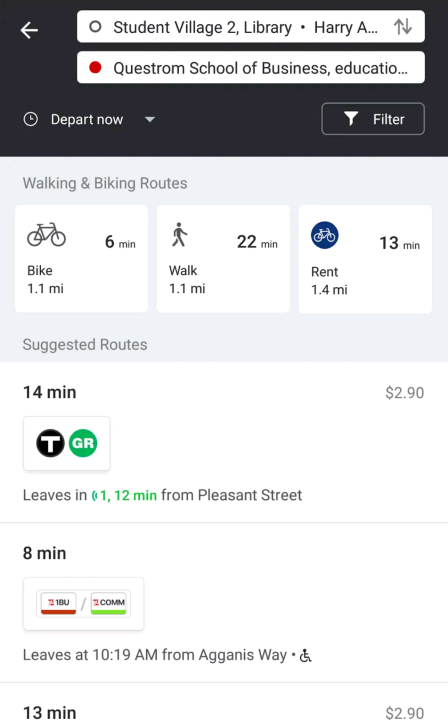Edit the Questrom School of Business destination
Screen dimensions: 448x720
click(x=251, y=68)
